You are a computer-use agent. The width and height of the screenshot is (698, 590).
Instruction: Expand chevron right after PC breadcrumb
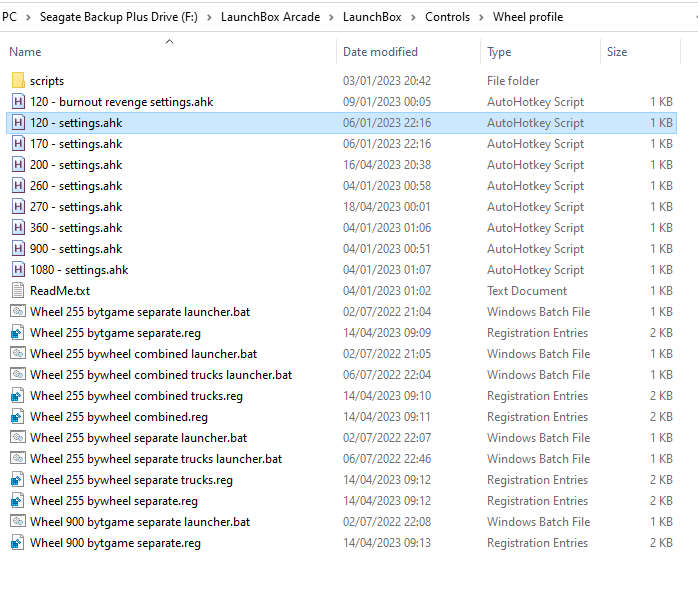click(x=28, y=17)
